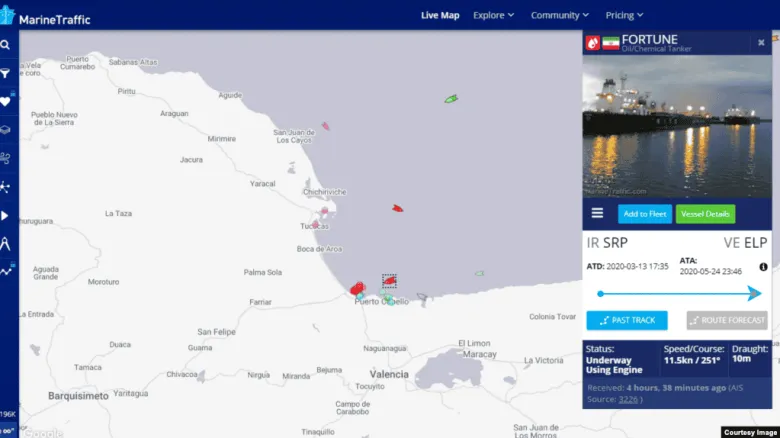The image size is (780, 438).
Task: Open the search tool in the sidebar
Action: point(6,45)
